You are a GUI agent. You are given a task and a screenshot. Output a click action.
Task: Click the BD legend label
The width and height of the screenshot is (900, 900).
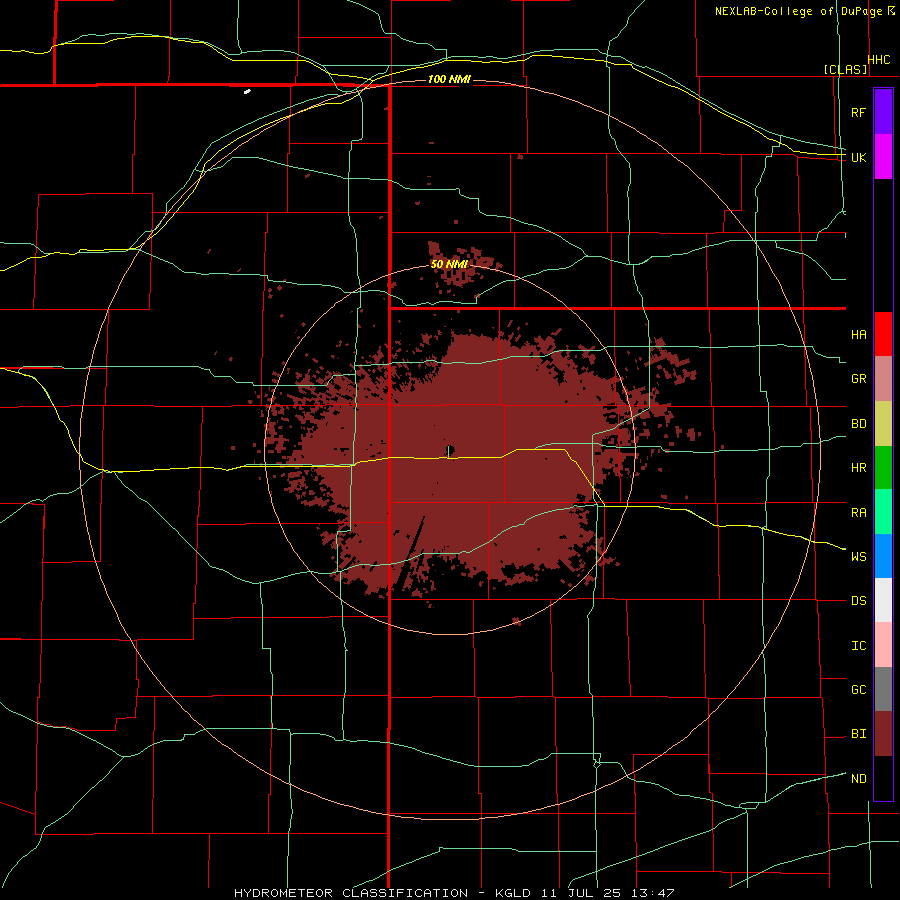coord(858,424)
